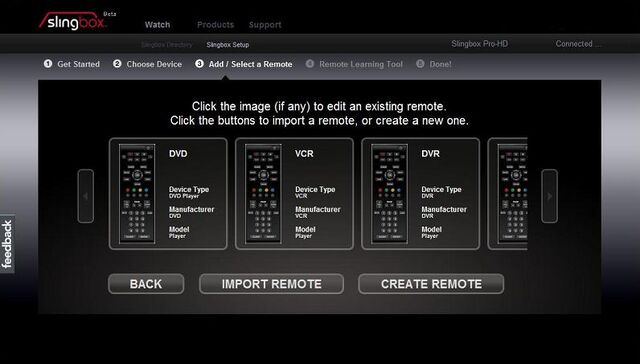Select step 4 Remote Learning Tool
640x364 pixels.
pos(354,64)
